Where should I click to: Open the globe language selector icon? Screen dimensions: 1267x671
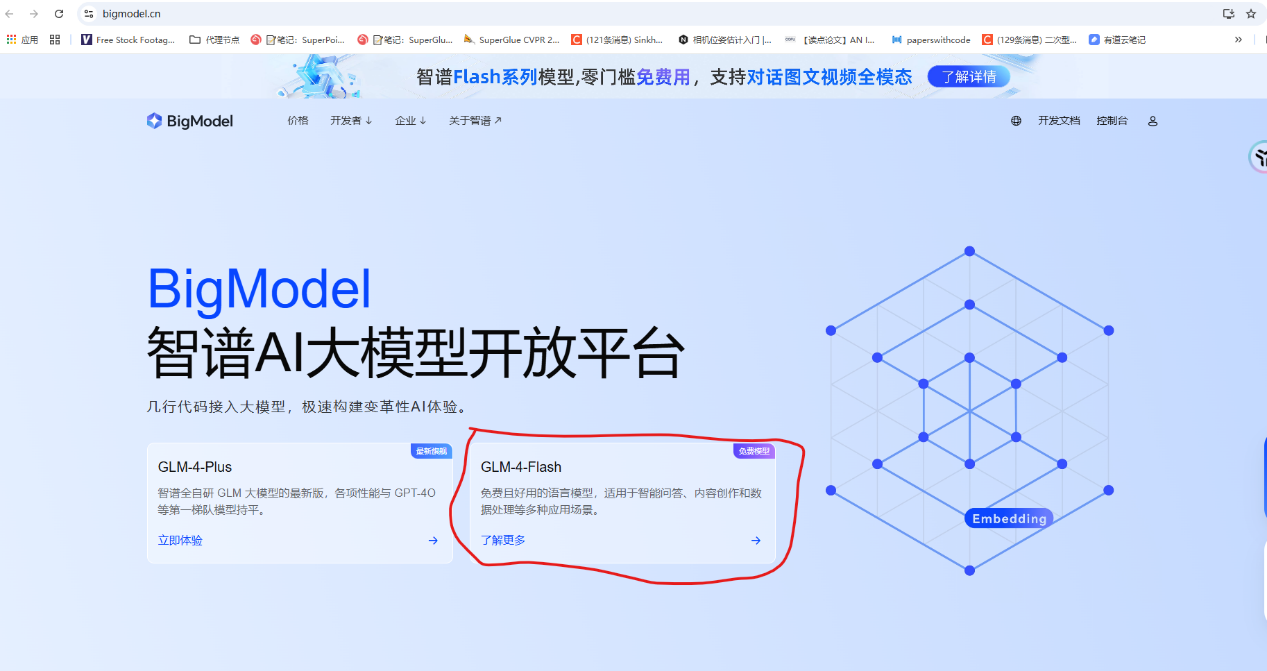coord(1016,121)
